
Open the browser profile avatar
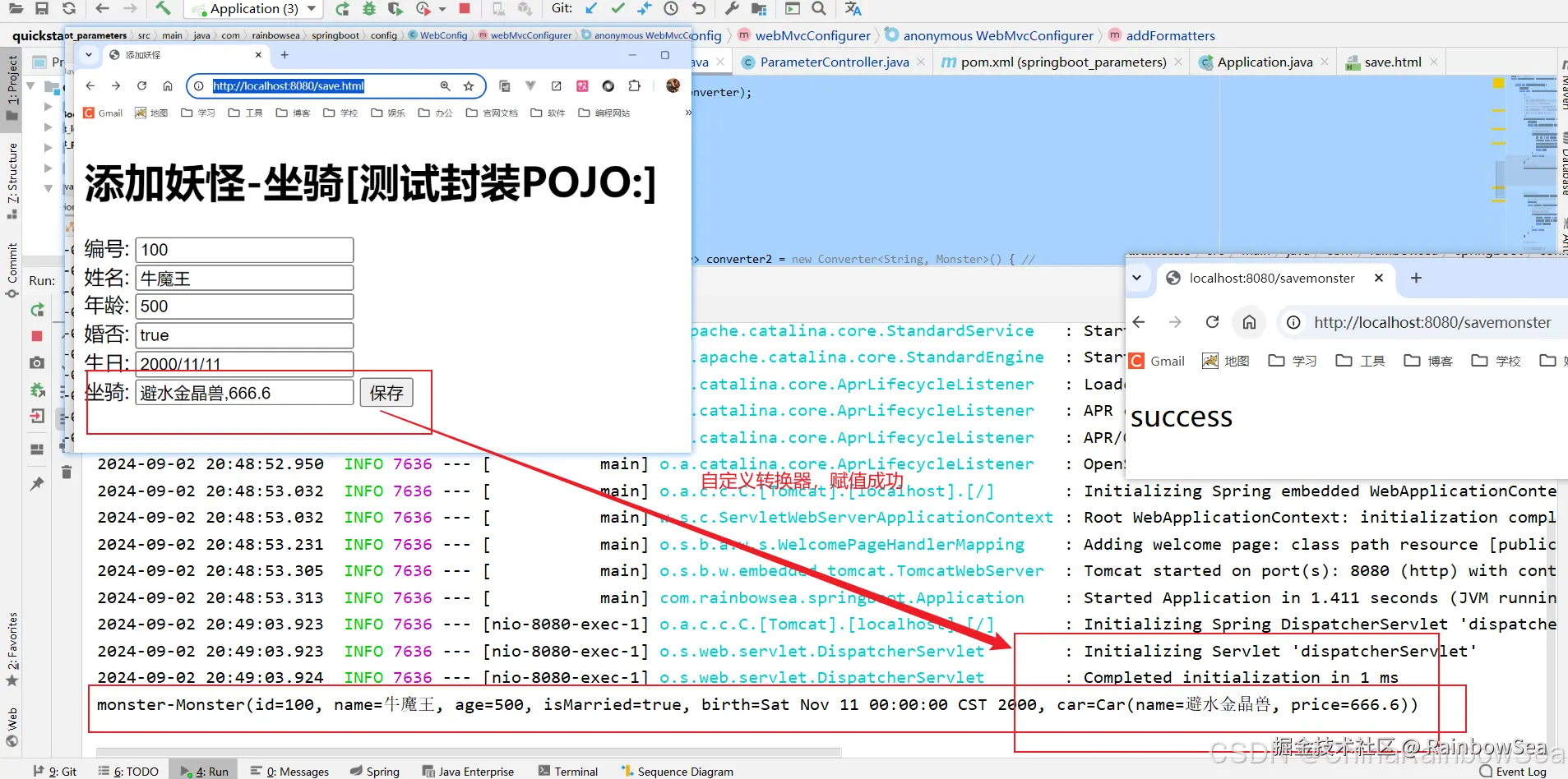[673, 85]
